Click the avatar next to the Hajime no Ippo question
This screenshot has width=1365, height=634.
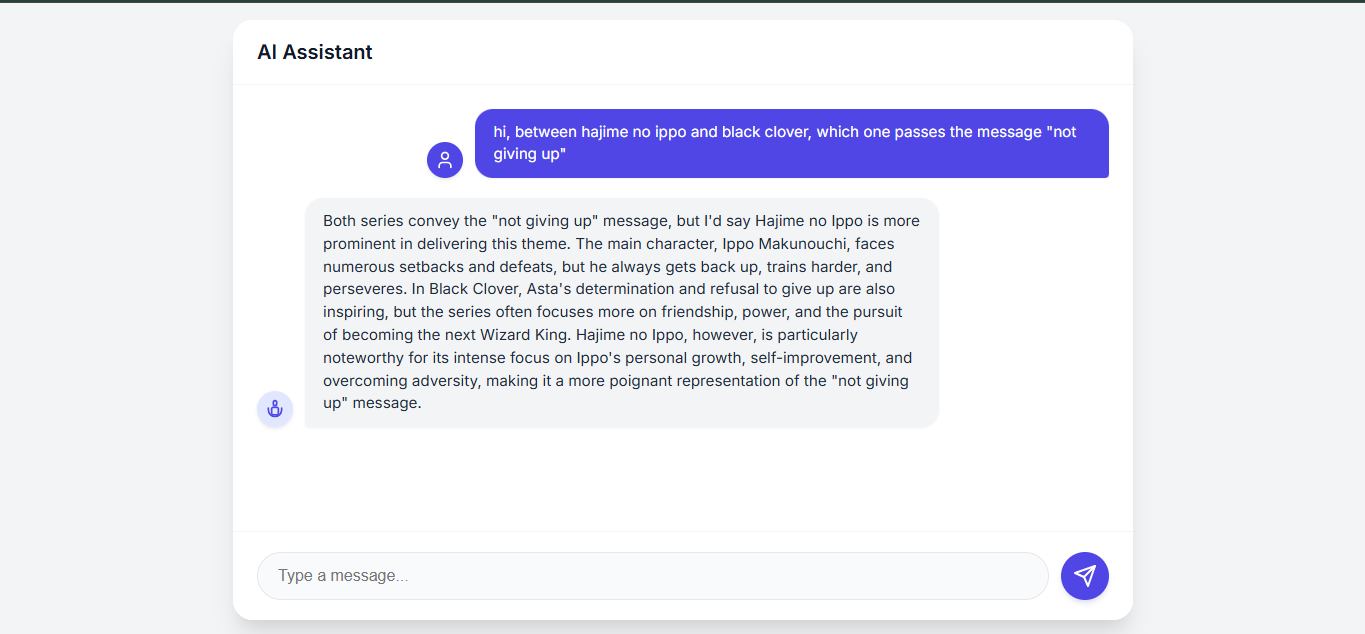[x=445, y=159]
